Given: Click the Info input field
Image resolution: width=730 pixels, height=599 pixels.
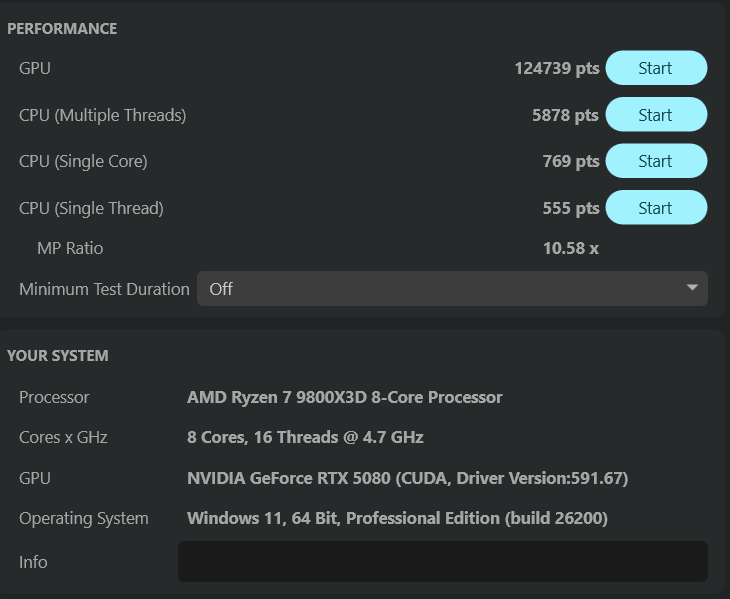Looking at the screenshot, I should [x=443, y=561].
